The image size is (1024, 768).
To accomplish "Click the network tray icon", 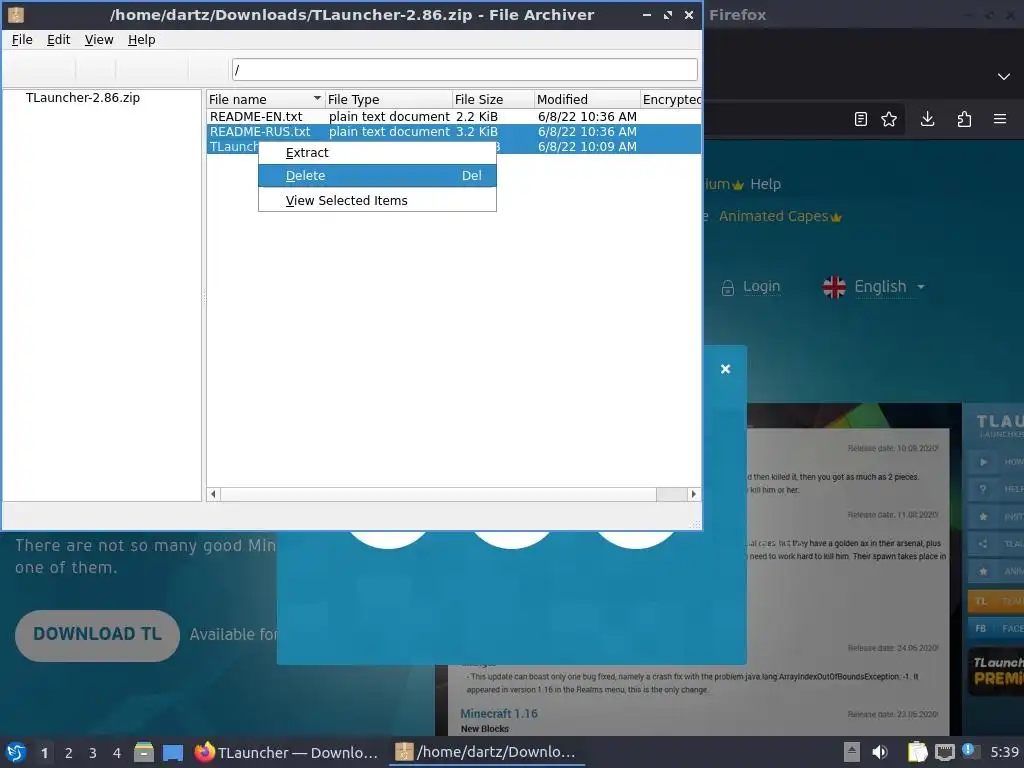I will point(944,753).
